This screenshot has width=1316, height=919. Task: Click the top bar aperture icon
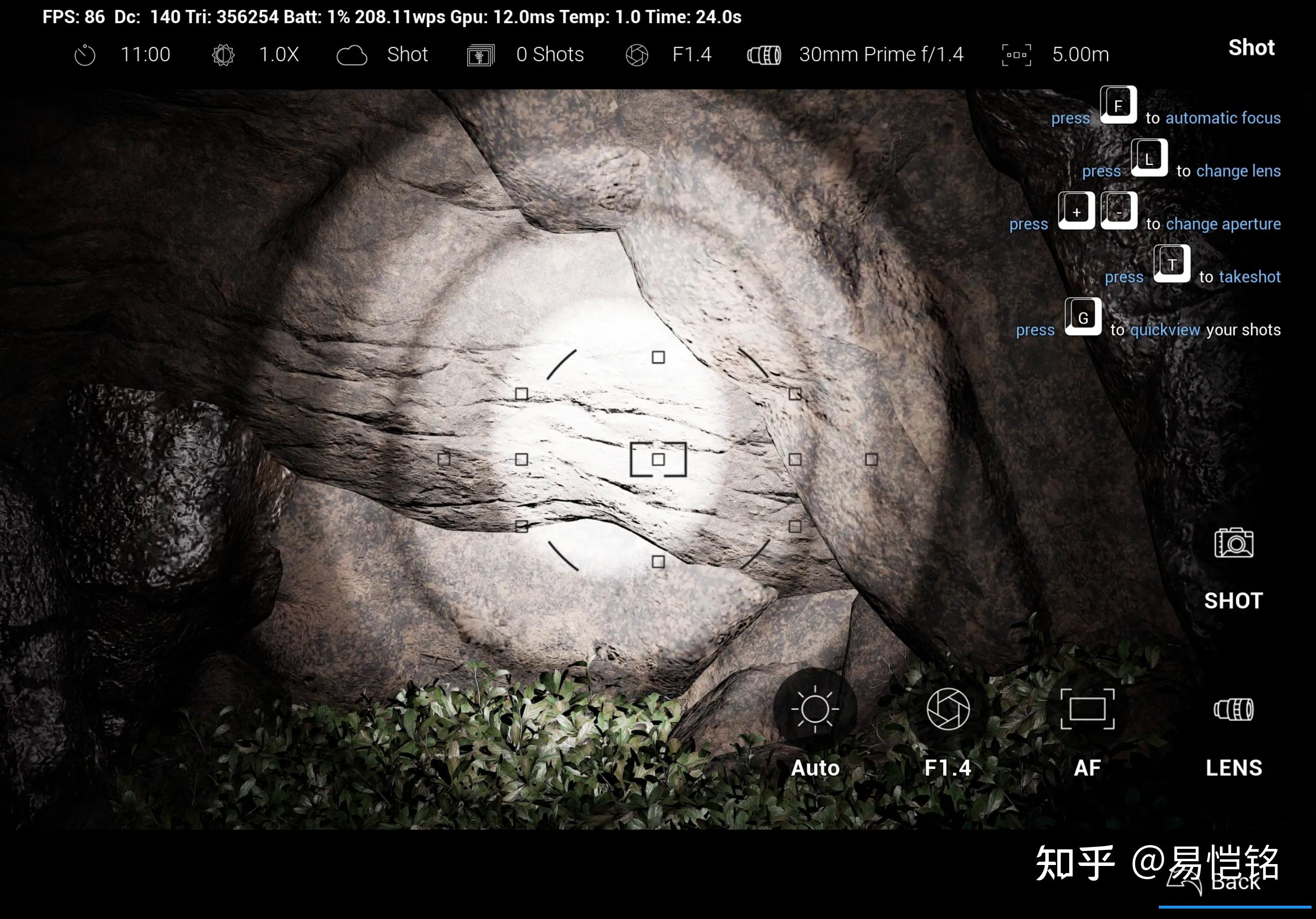(637, 55)
